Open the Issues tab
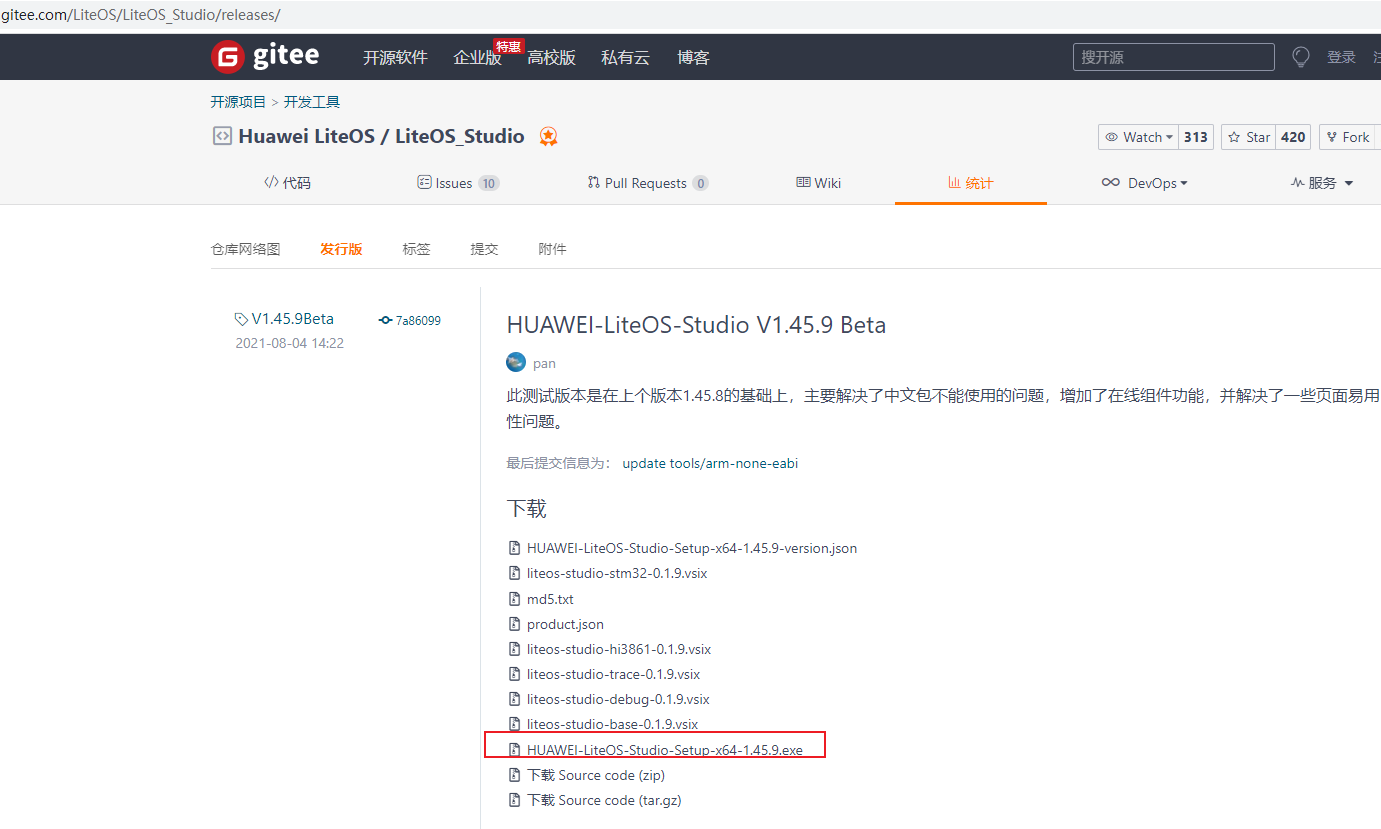Viewport: 1381px width, 829px height. coord(458,183)
